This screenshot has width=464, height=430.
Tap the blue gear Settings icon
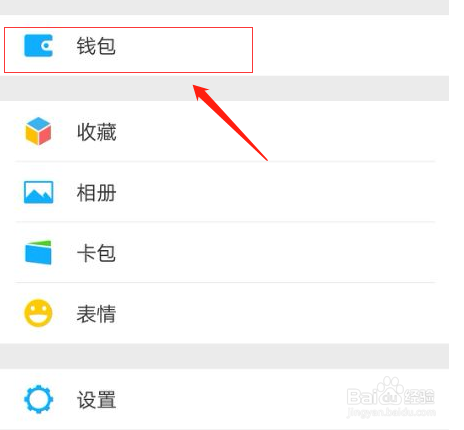pos(38,399)
